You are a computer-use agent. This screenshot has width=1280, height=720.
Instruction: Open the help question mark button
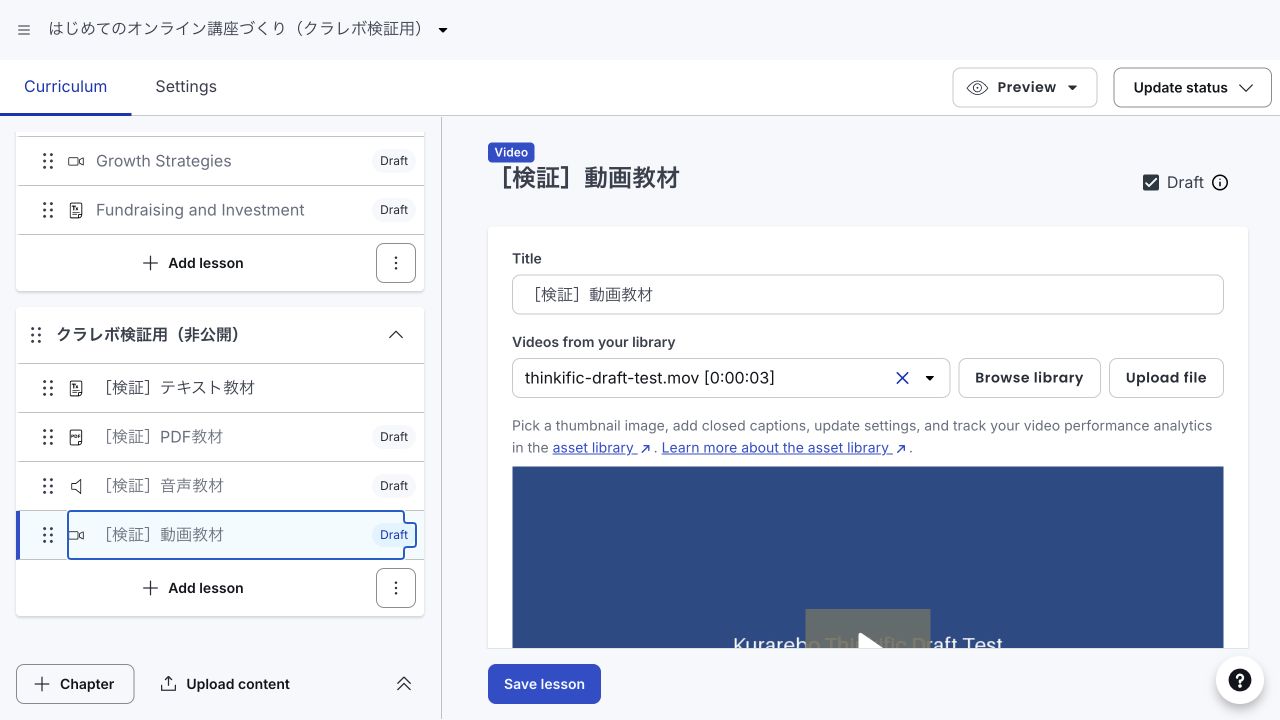pyautogui.click(x=1240, y=681)
